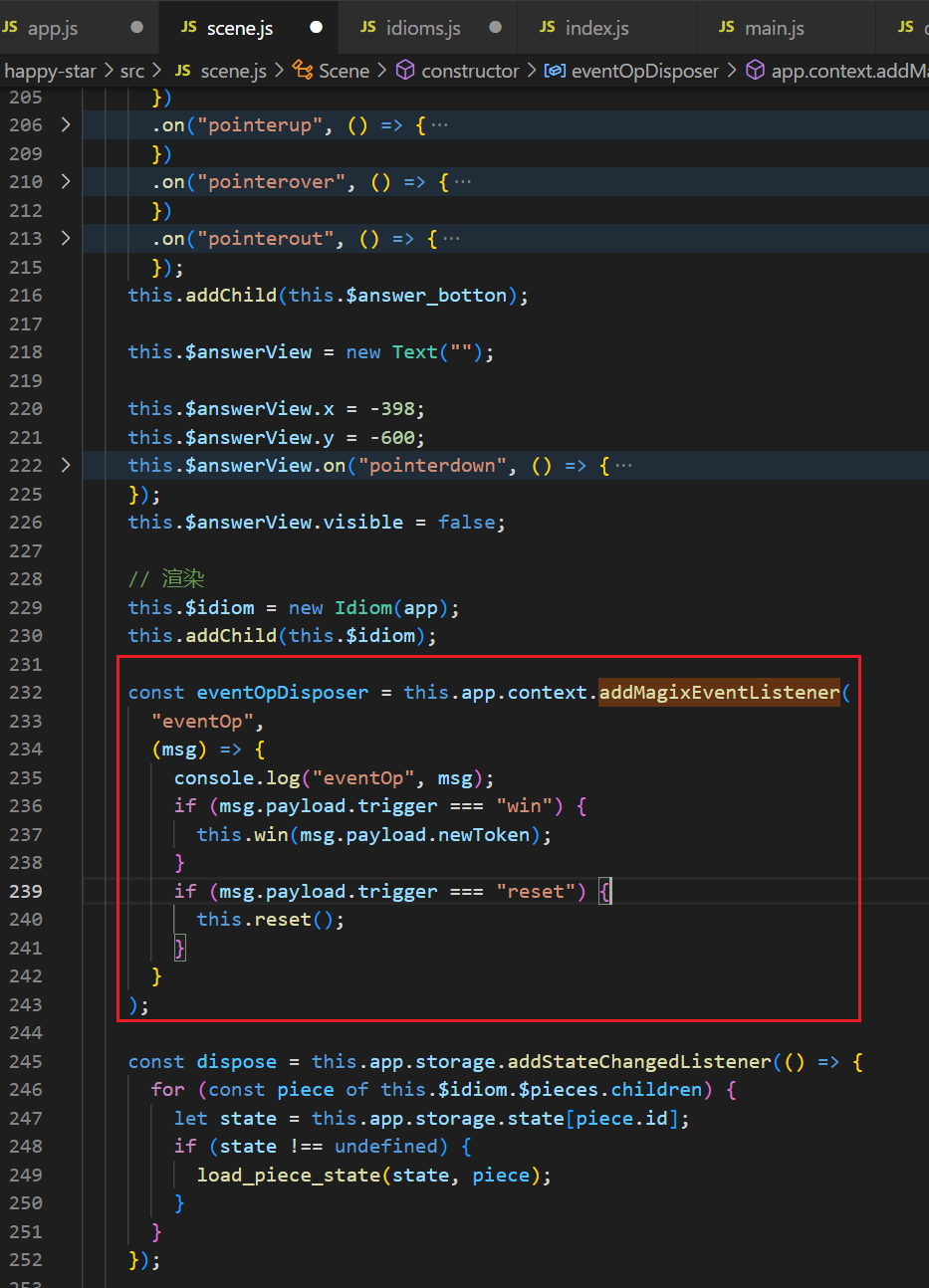Click the "pointerover" string on line 210
The width and height of the screenshot is (929, 1288).
(x=271, y=181)
